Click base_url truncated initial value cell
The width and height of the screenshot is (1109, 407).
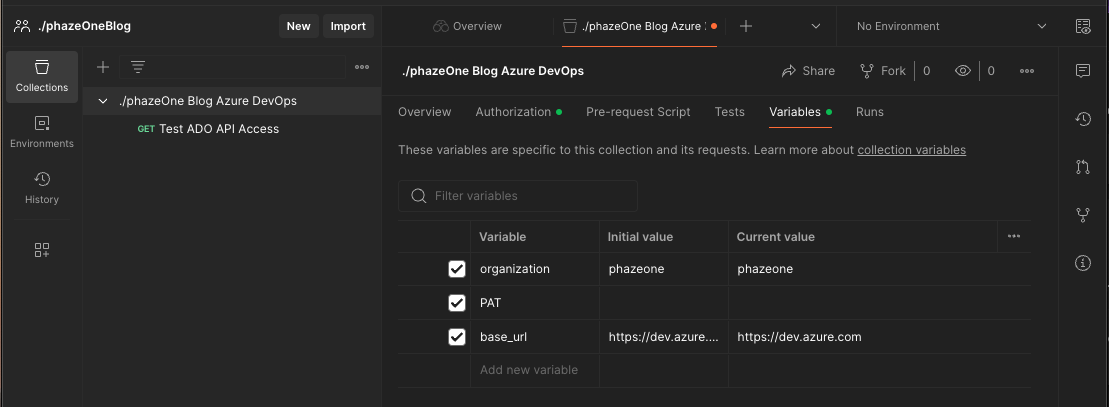pos(664,337)
